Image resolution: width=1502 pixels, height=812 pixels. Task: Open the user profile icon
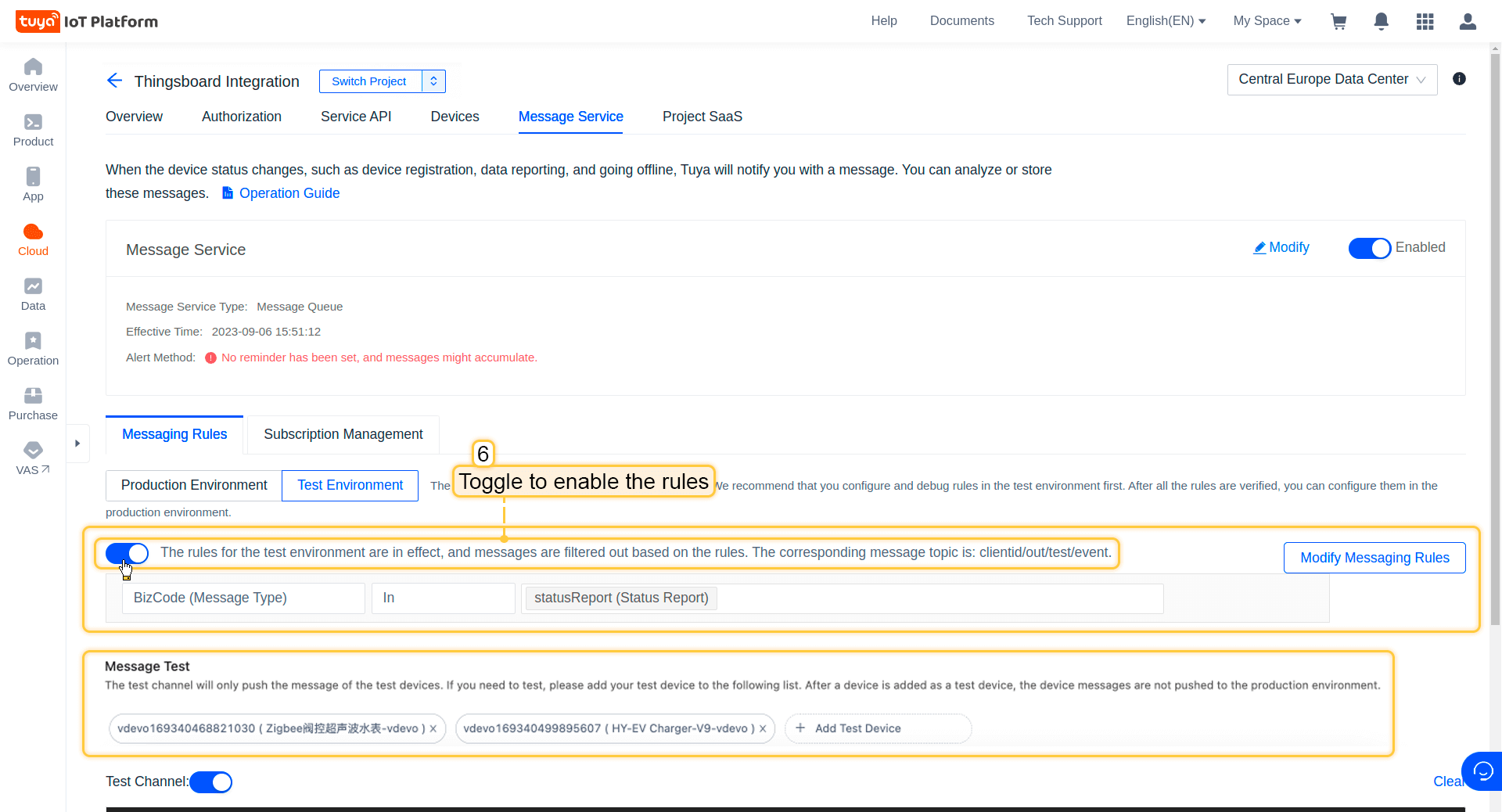1468,22
